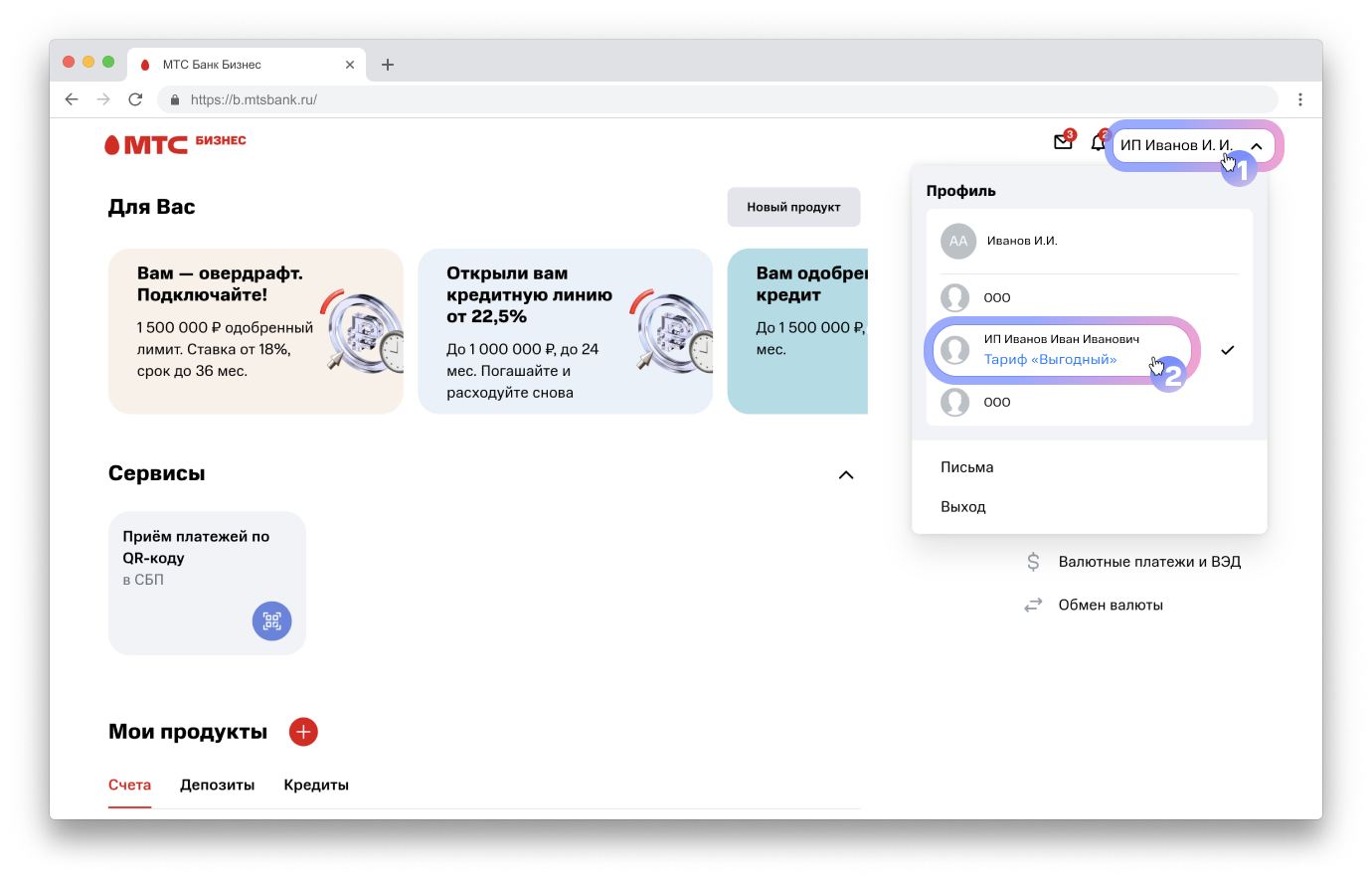Switch to the Кредиты tab
The width and height of the screenshot is (1372, 879).
[316, 785]
